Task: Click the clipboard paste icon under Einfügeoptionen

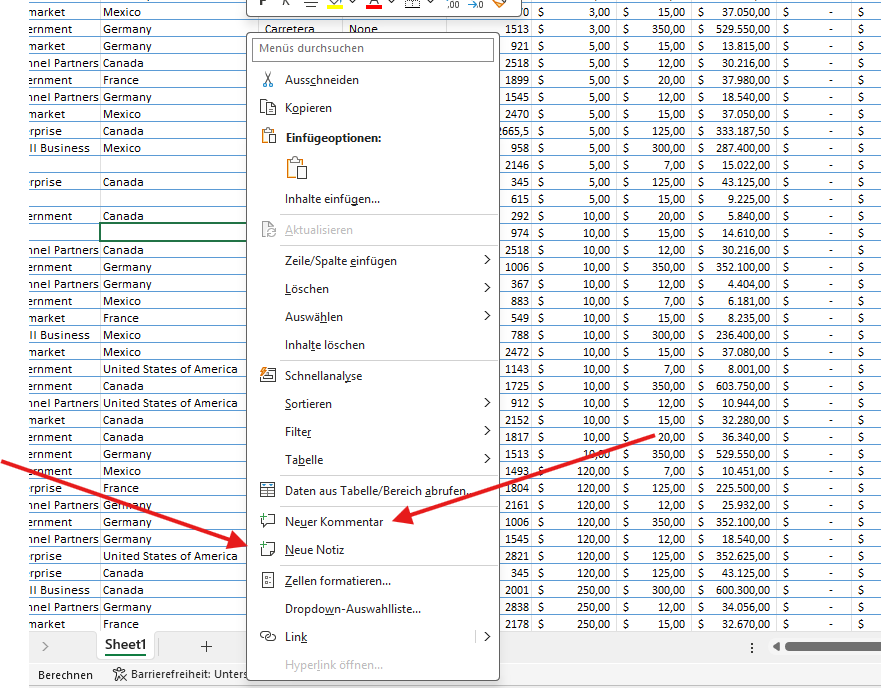Action: coord(296,168)
